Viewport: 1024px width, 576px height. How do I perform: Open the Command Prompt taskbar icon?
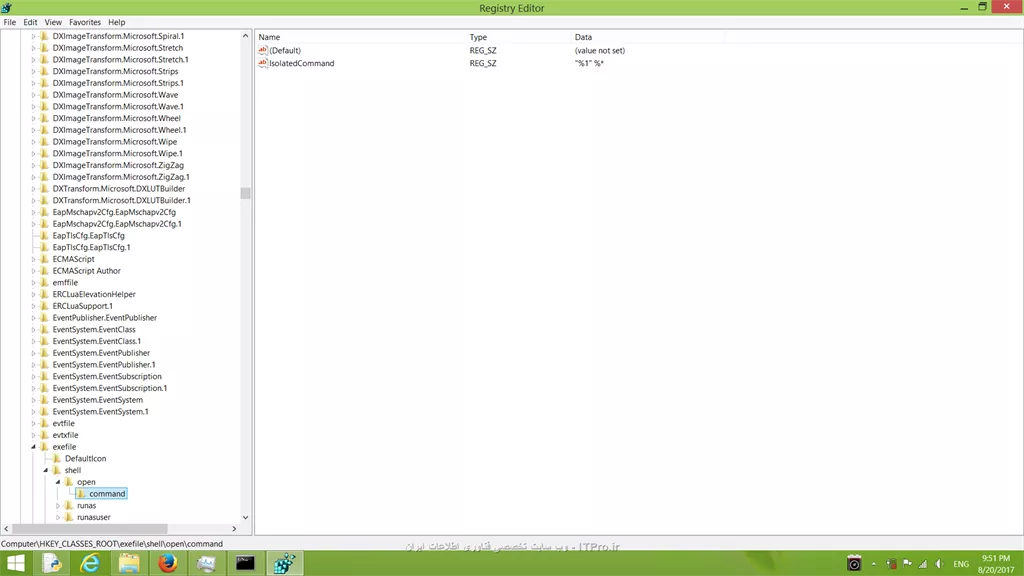(246, 563)
